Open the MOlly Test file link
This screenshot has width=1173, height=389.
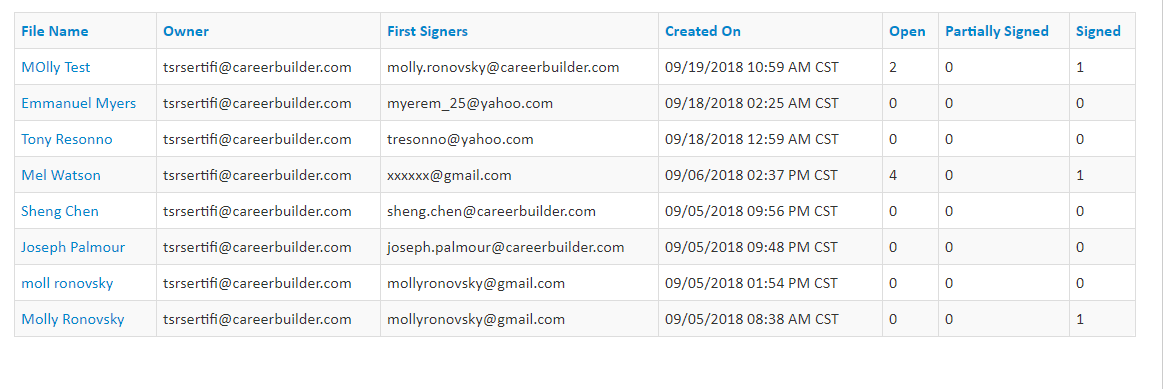tap(55, 67)
